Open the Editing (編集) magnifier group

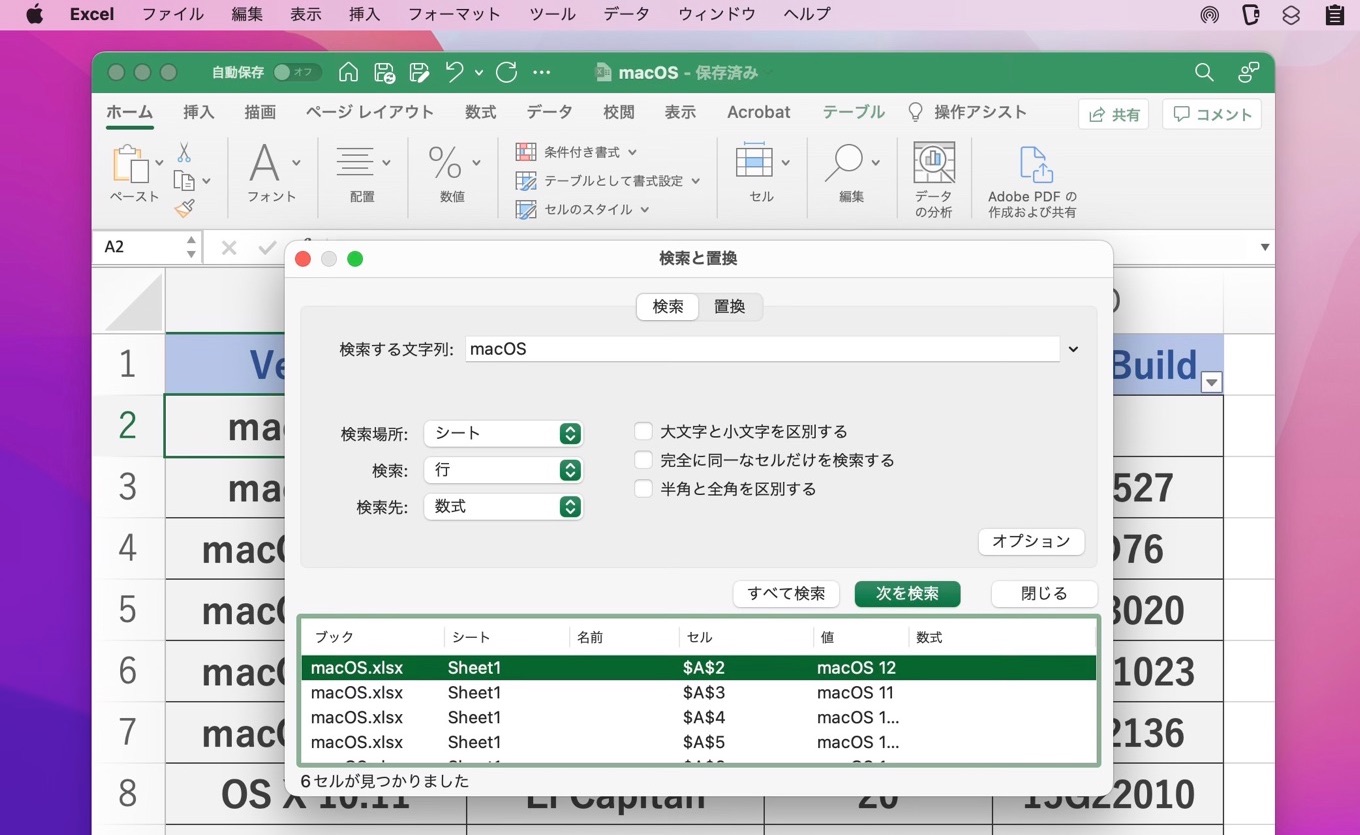pyautogui.click(x=845, y=162)
